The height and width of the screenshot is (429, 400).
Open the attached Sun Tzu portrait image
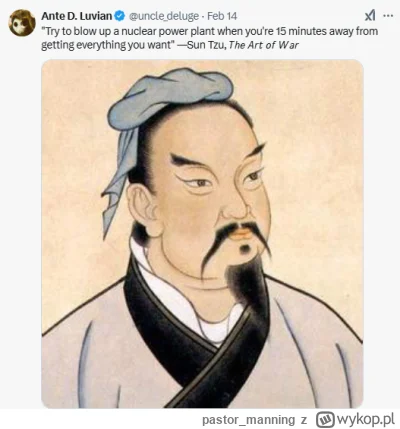202,234
